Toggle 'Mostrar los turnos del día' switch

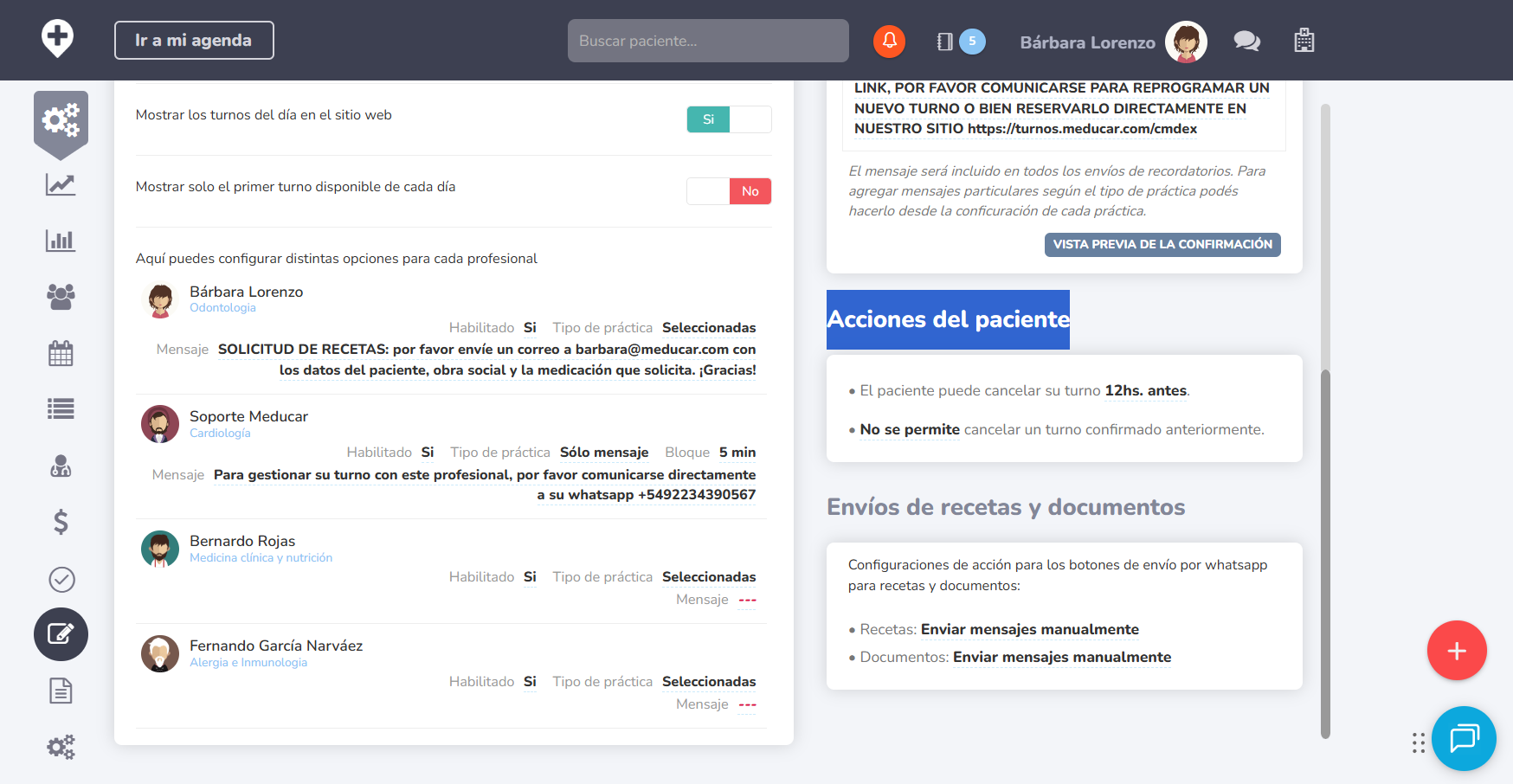[x=729, y=119]
